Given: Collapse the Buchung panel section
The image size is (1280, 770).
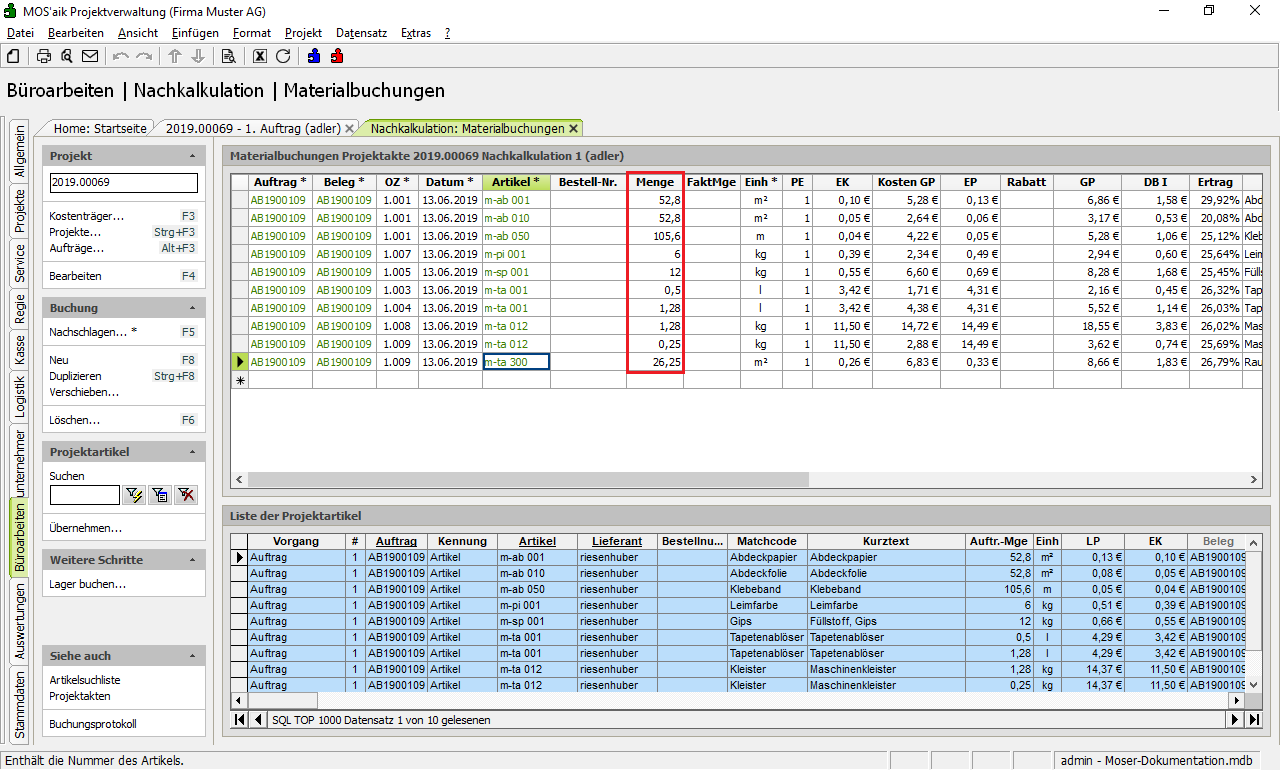Looking at the screenshot, I should point(192,308).
